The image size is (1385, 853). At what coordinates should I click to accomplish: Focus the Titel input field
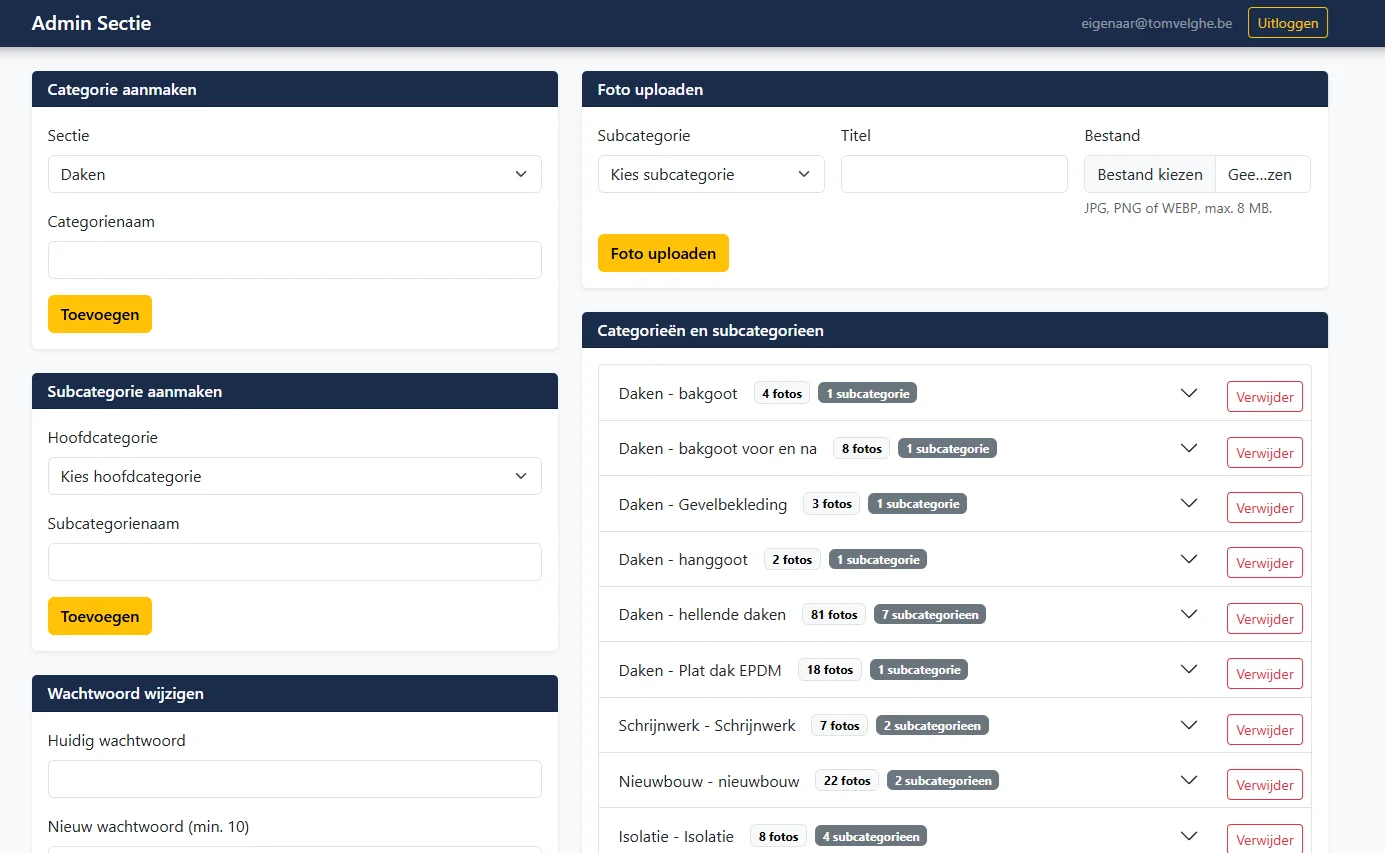tap(954, 174)
